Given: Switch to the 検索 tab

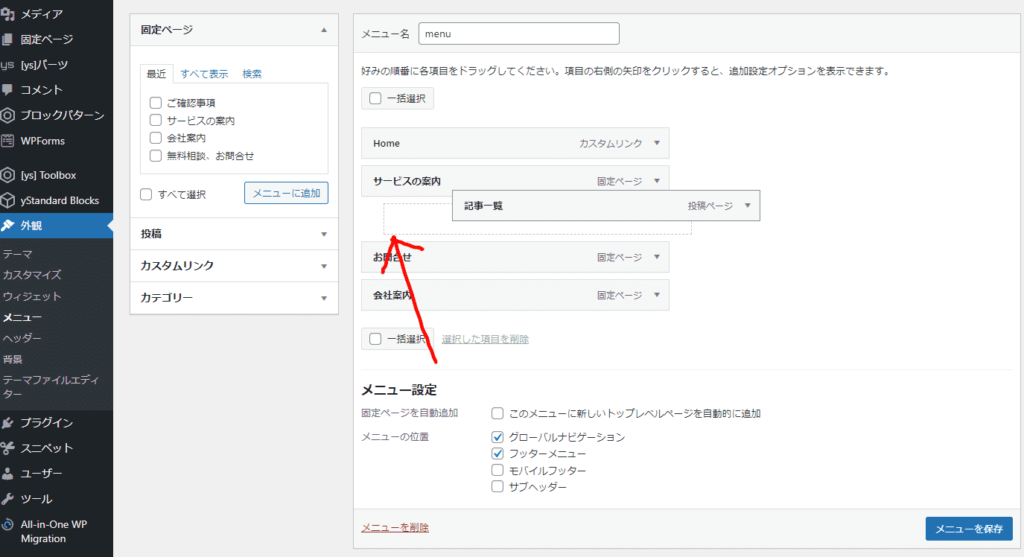Looking at the screenshot, I should [252, 74].
